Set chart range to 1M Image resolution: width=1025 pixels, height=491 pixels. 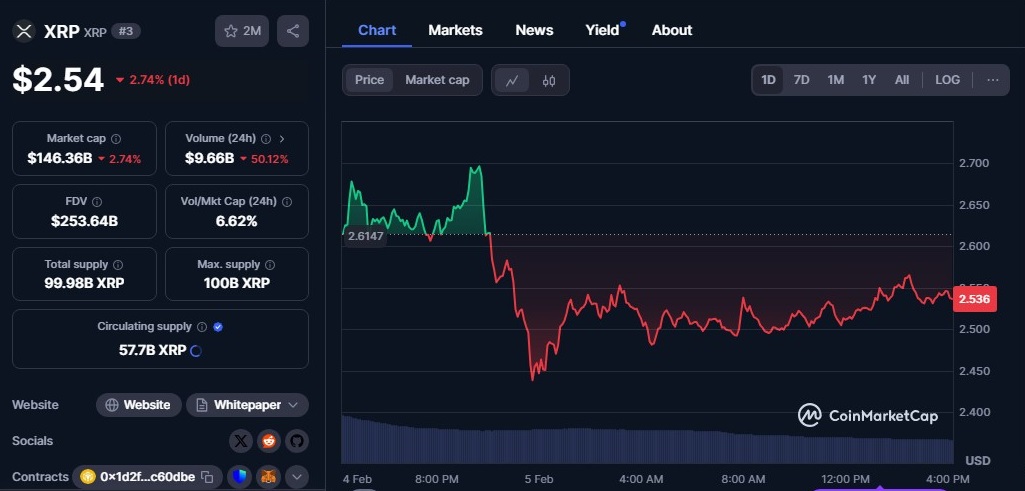point(835,80)
